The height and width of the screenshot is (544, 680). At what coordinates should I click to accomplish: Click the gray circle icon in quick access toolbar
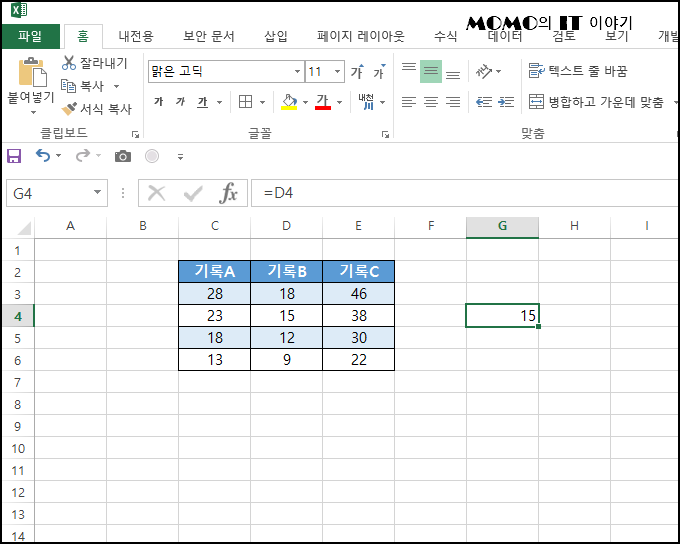[152, 156]
